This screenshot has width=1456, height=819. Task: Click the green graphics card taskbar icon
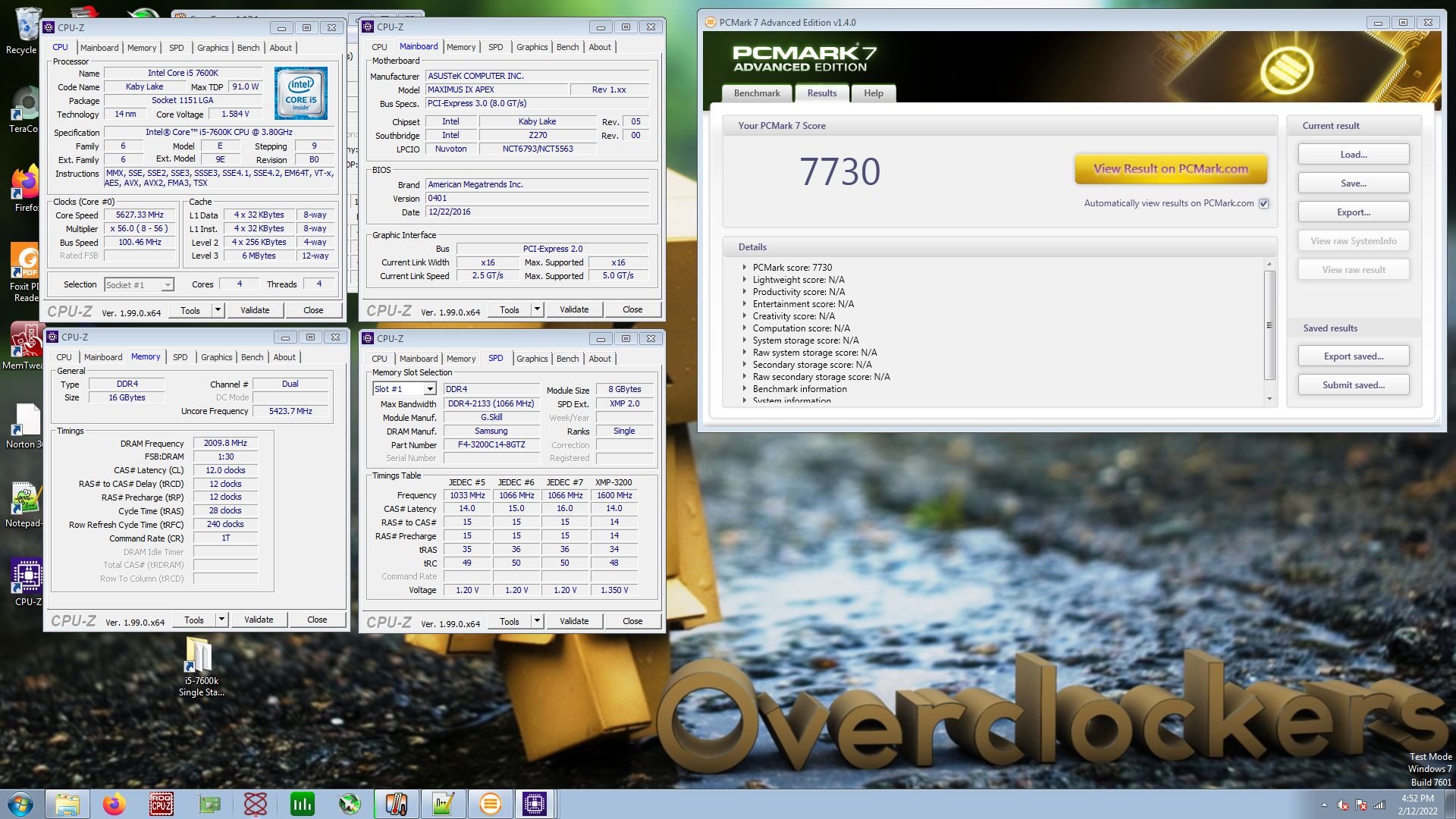pyautogui.click(x=209, y=804)
